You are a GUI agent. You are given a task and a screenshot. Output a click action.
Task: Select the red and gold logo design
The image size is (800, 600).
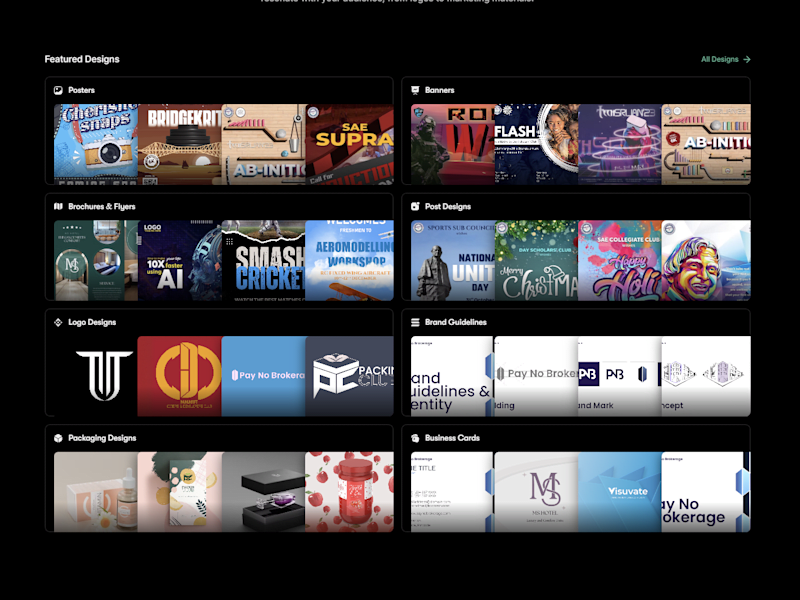[180, 377]
